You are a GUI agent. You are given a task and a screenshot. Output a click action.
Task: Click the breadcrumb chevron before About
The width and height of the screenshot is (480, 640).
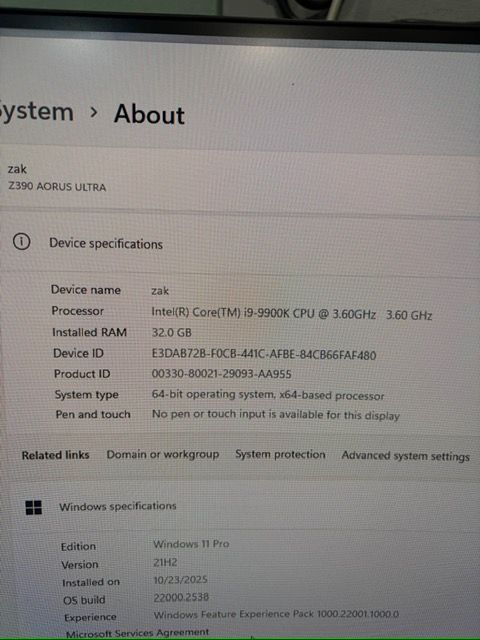(x=94, y=112)
